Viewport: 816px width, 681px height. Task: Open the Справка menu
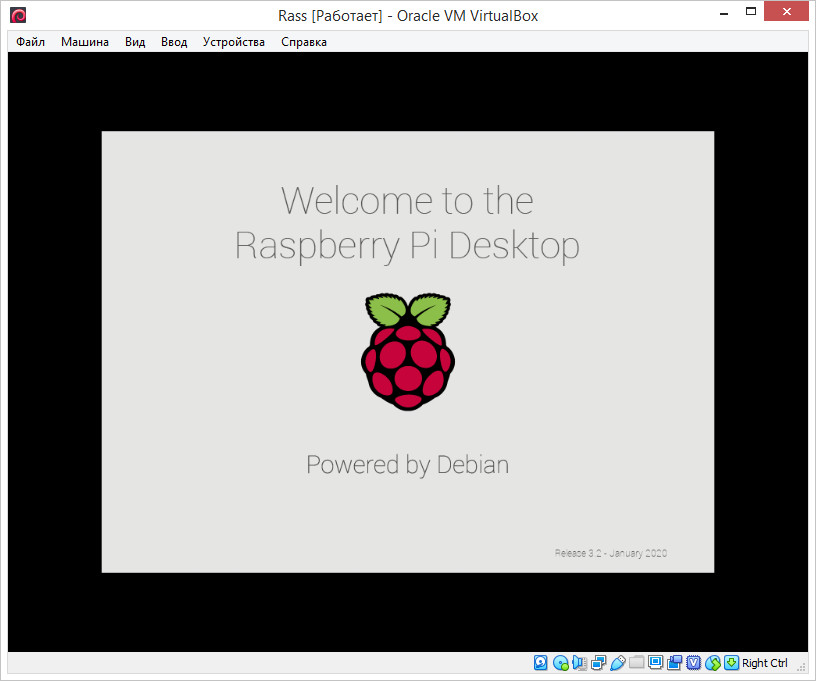tap(304, 42)
